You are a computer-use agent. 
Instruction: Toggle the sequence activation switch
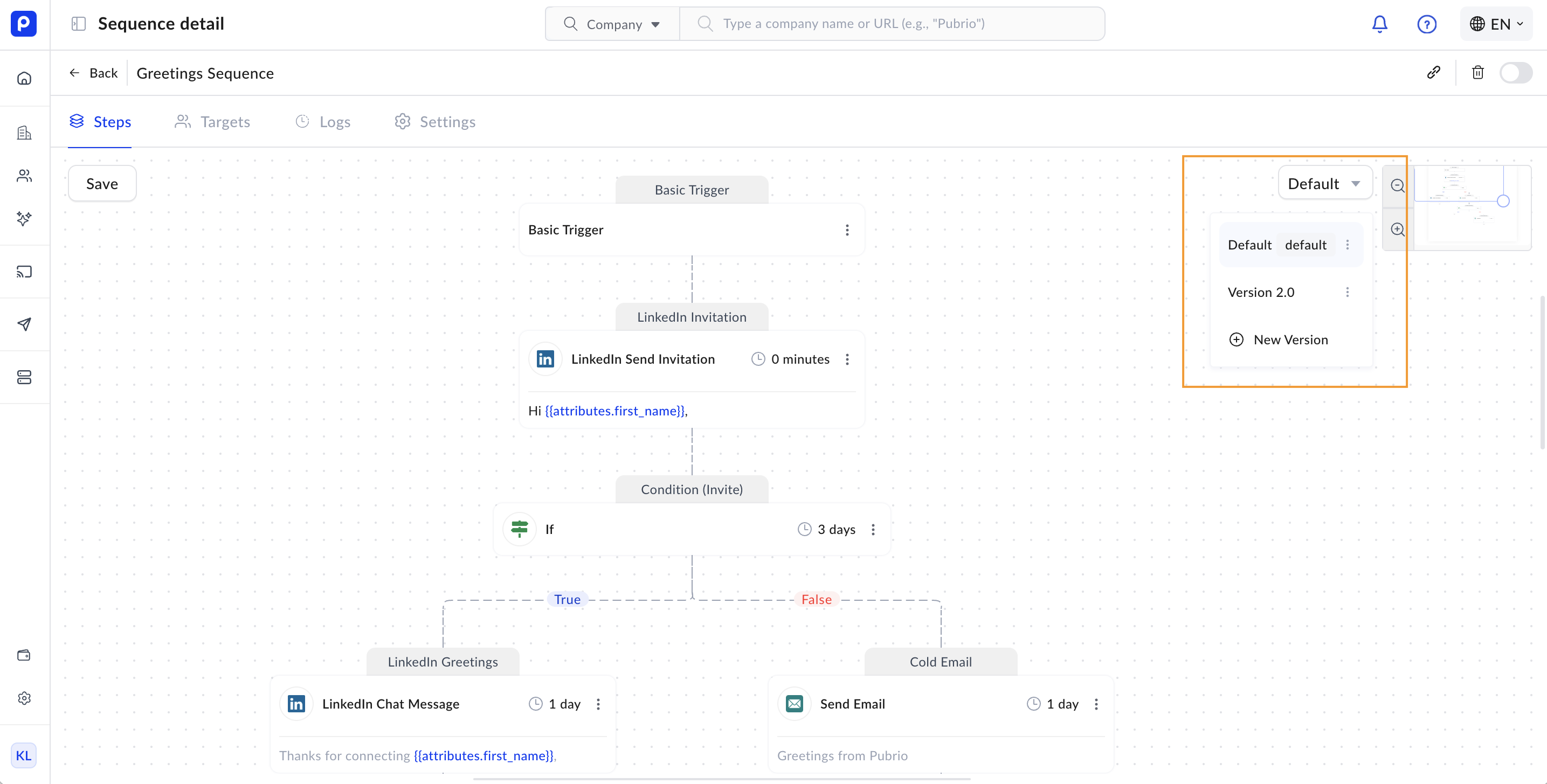click(x=1515, y=73)
